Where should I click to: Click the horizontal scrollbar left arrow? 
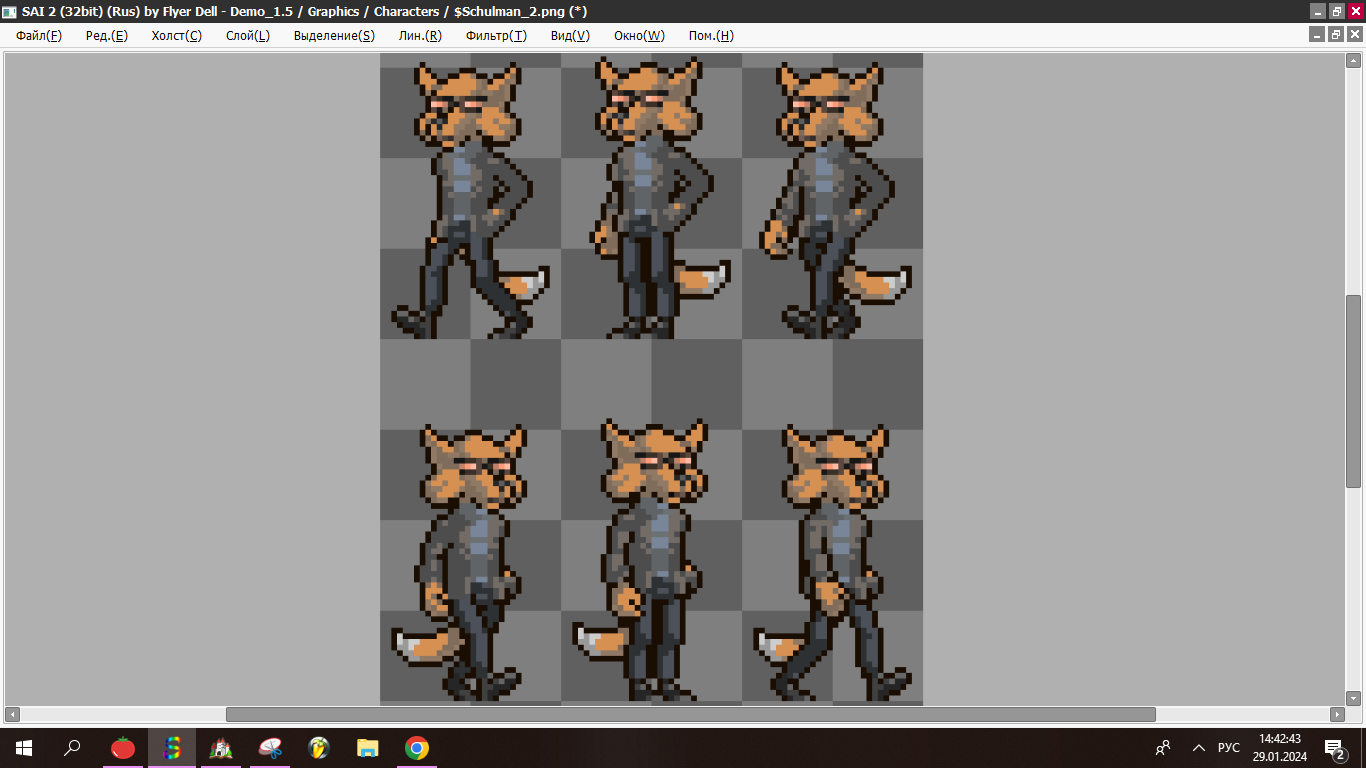[12, 715]
